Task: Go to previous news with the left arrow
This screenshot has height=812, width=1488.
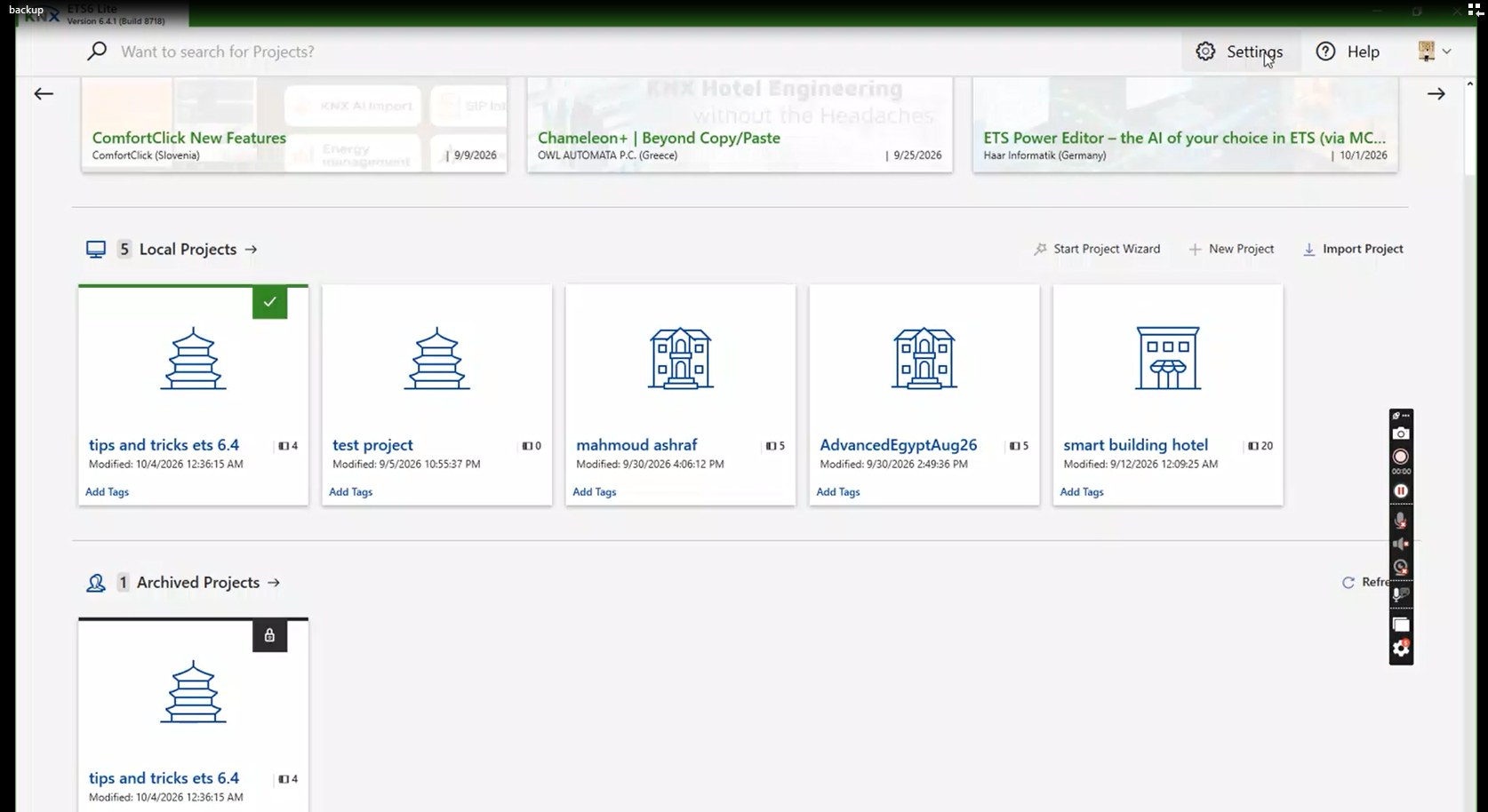Action: [44, 93]
